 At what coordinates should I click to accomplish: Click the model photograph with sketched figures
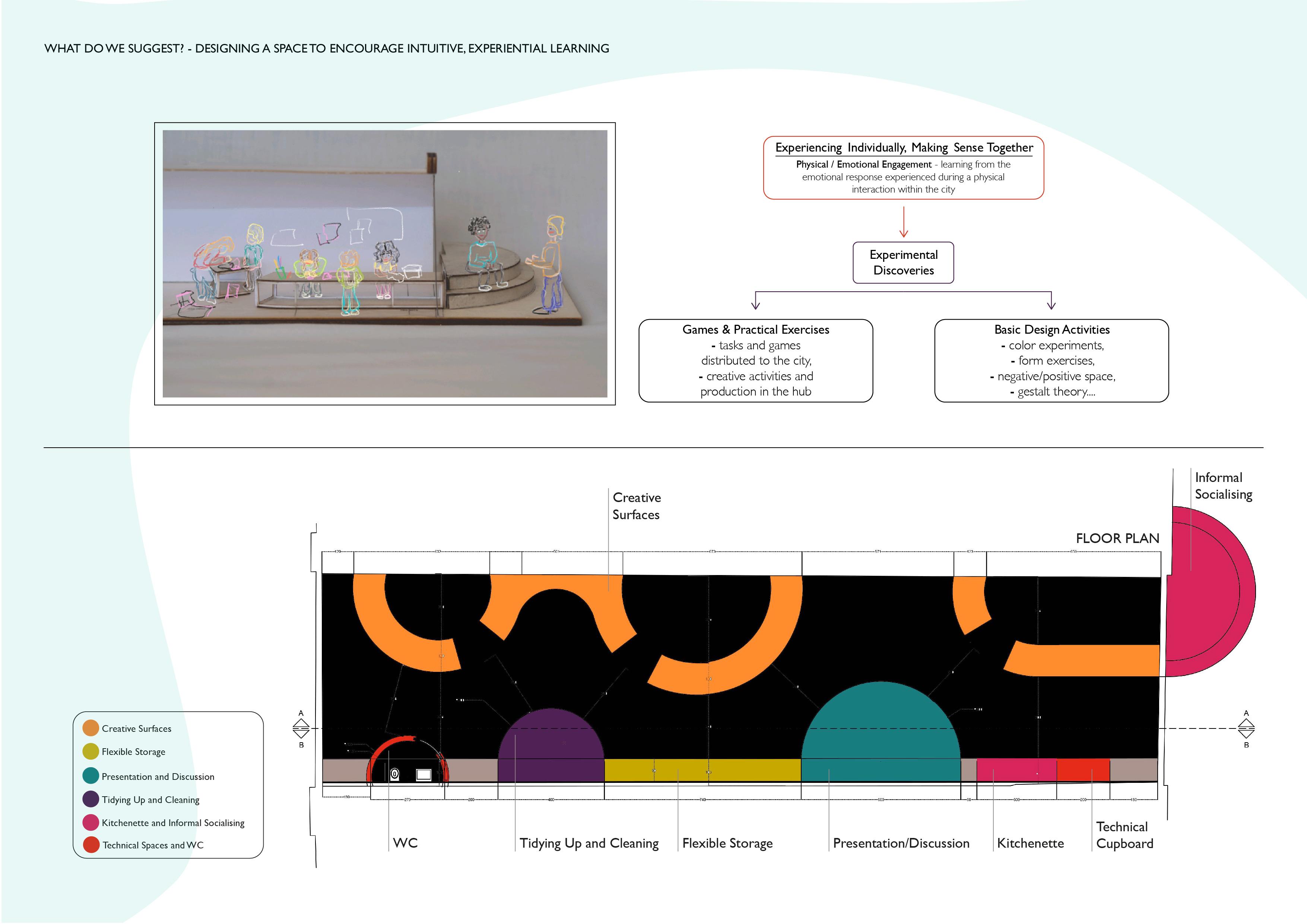point(385,263)
